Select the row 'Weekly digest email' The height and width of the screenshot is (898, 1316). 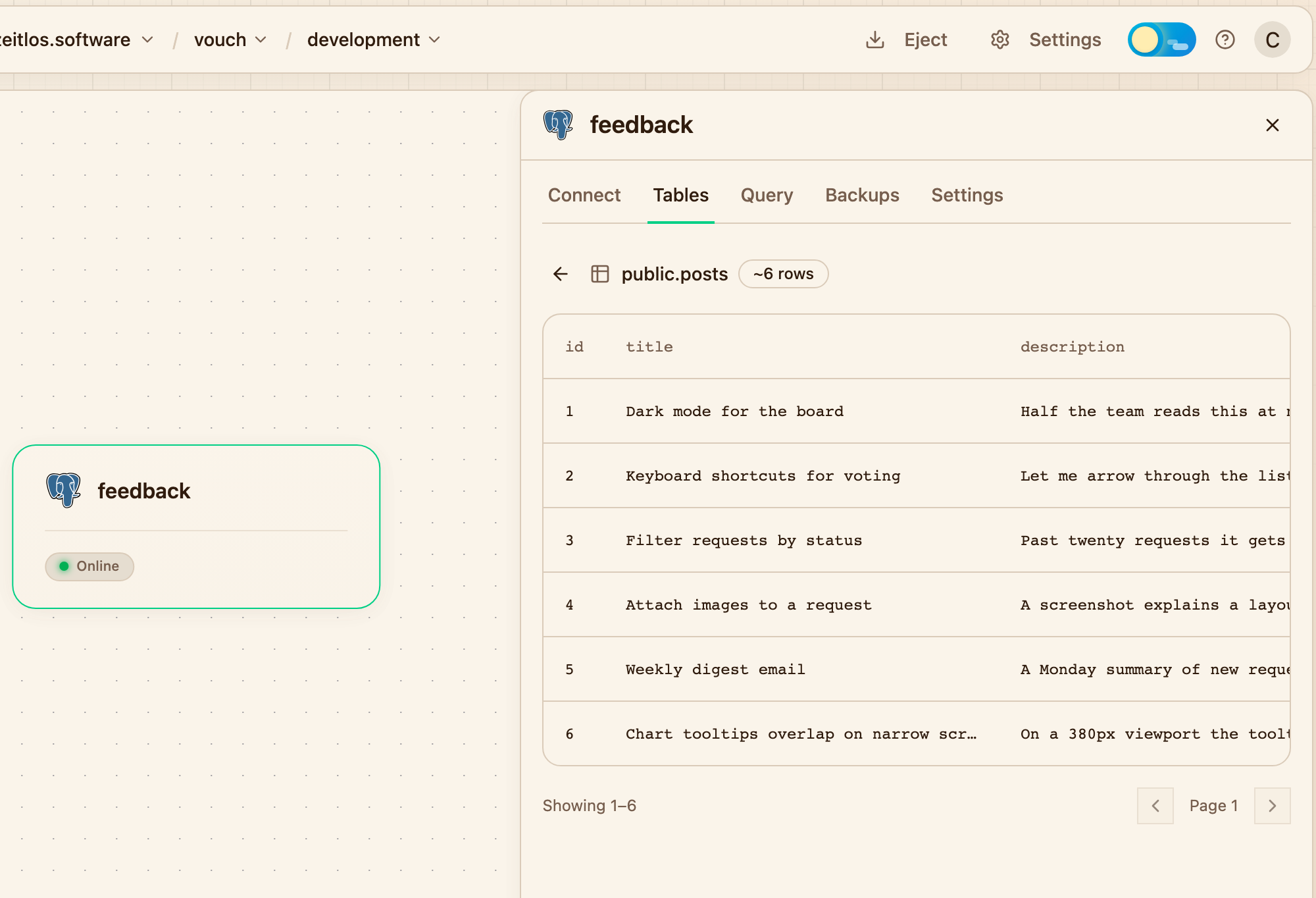[x=916, y=670]
